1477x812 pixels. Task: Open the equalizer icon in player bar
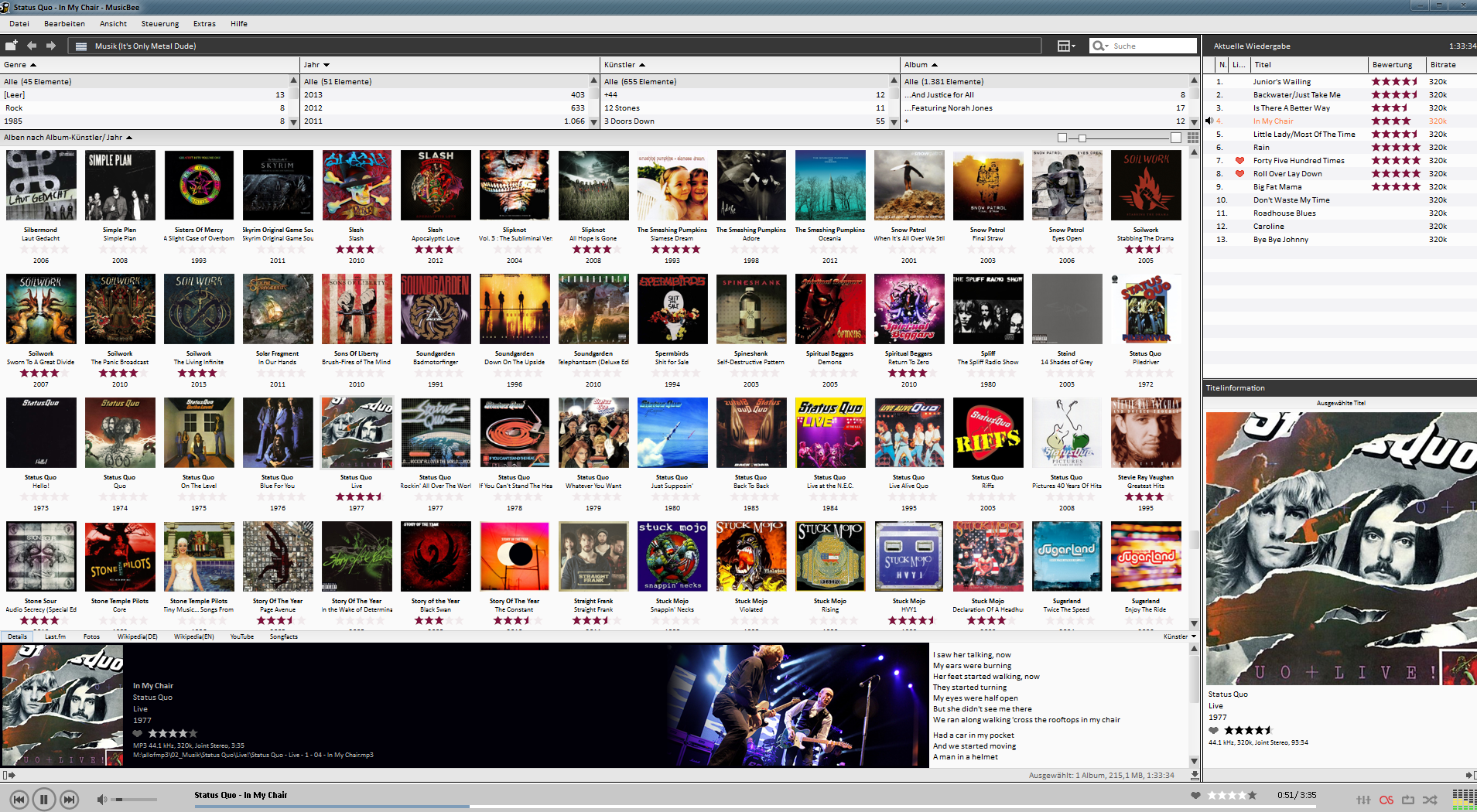pos(1363,800)
